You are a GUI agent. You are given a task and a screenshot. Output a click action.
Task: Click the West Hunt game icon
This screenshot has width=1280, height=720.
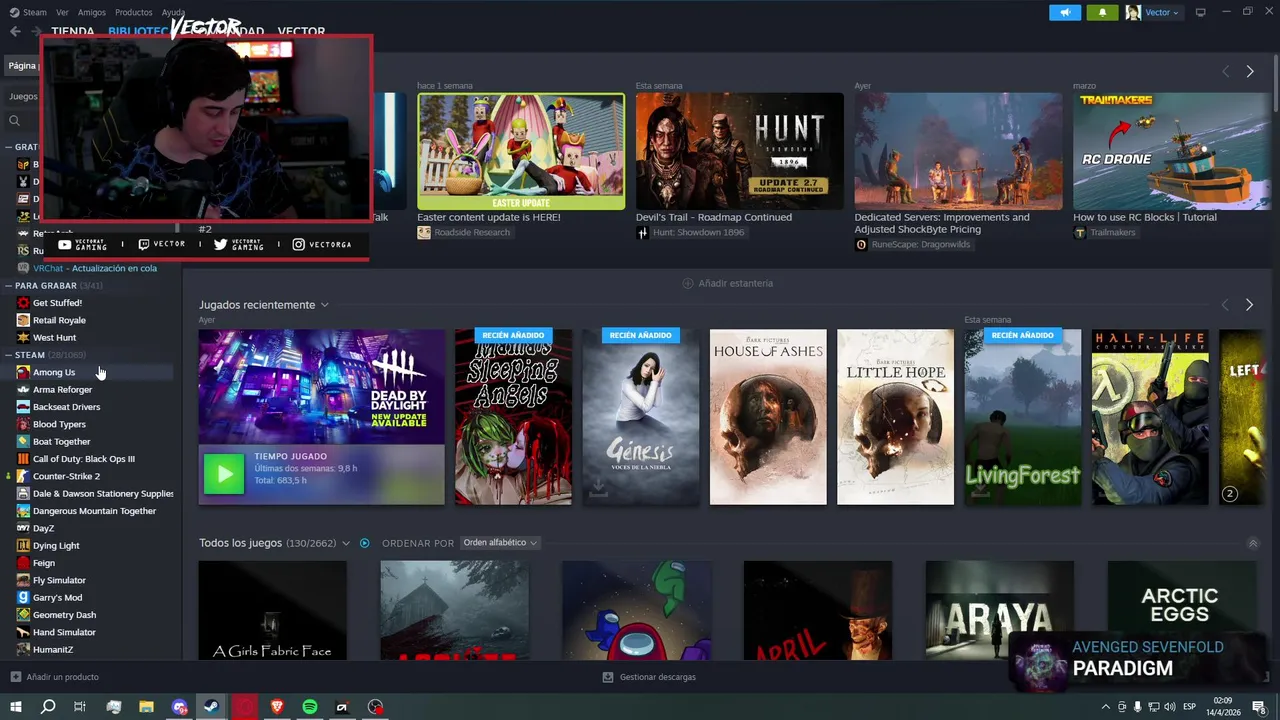[24, 337]
